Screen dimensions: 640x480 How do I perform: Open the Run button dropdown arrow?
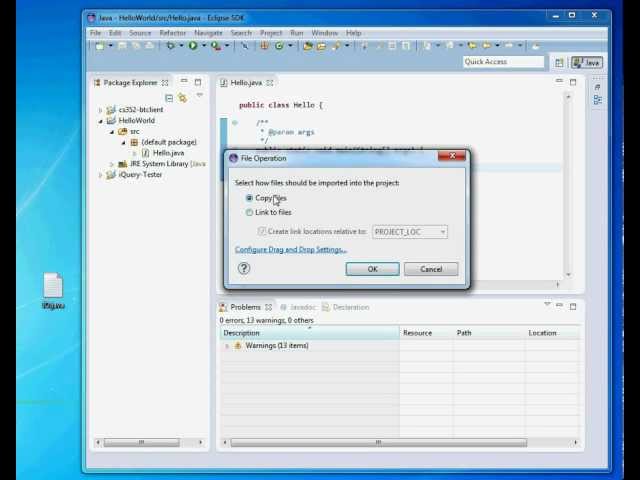point(204,46)
